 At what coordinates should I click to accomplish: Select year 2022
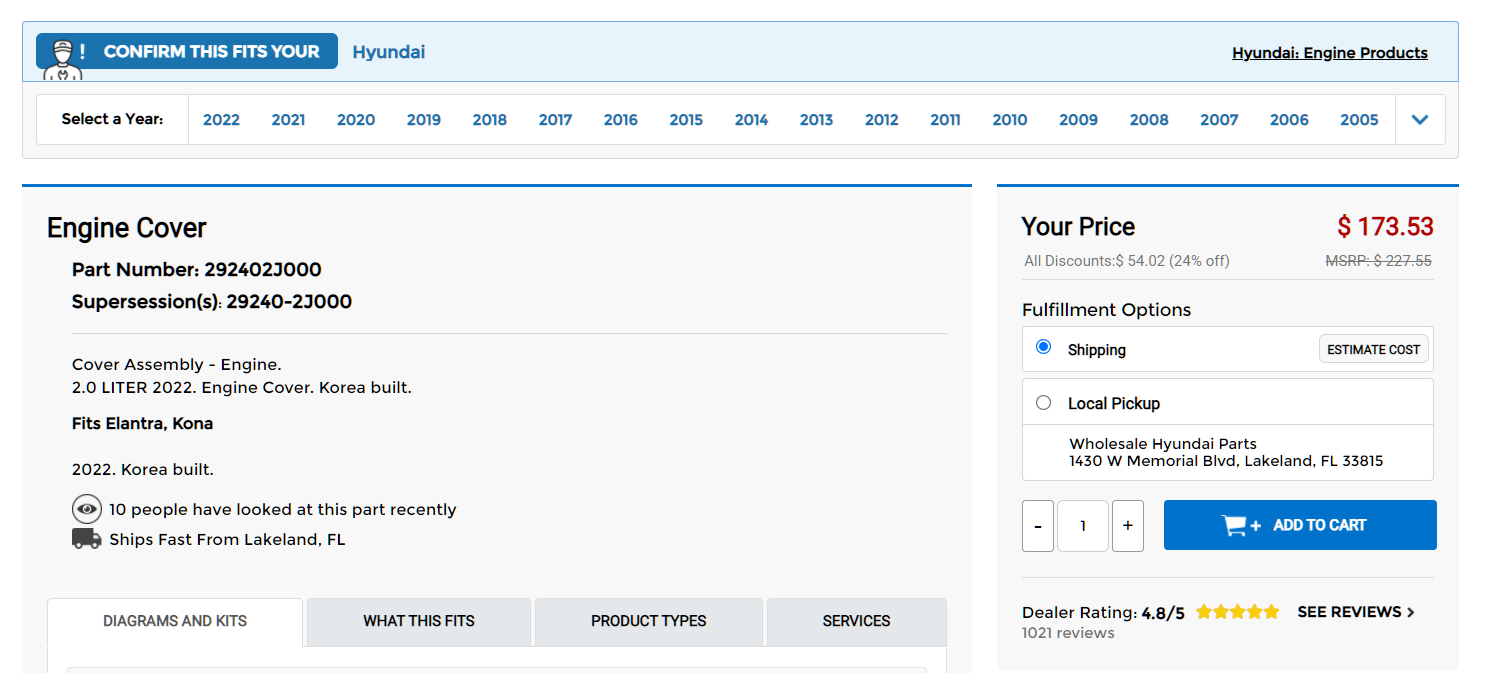[x=221, y=120]
